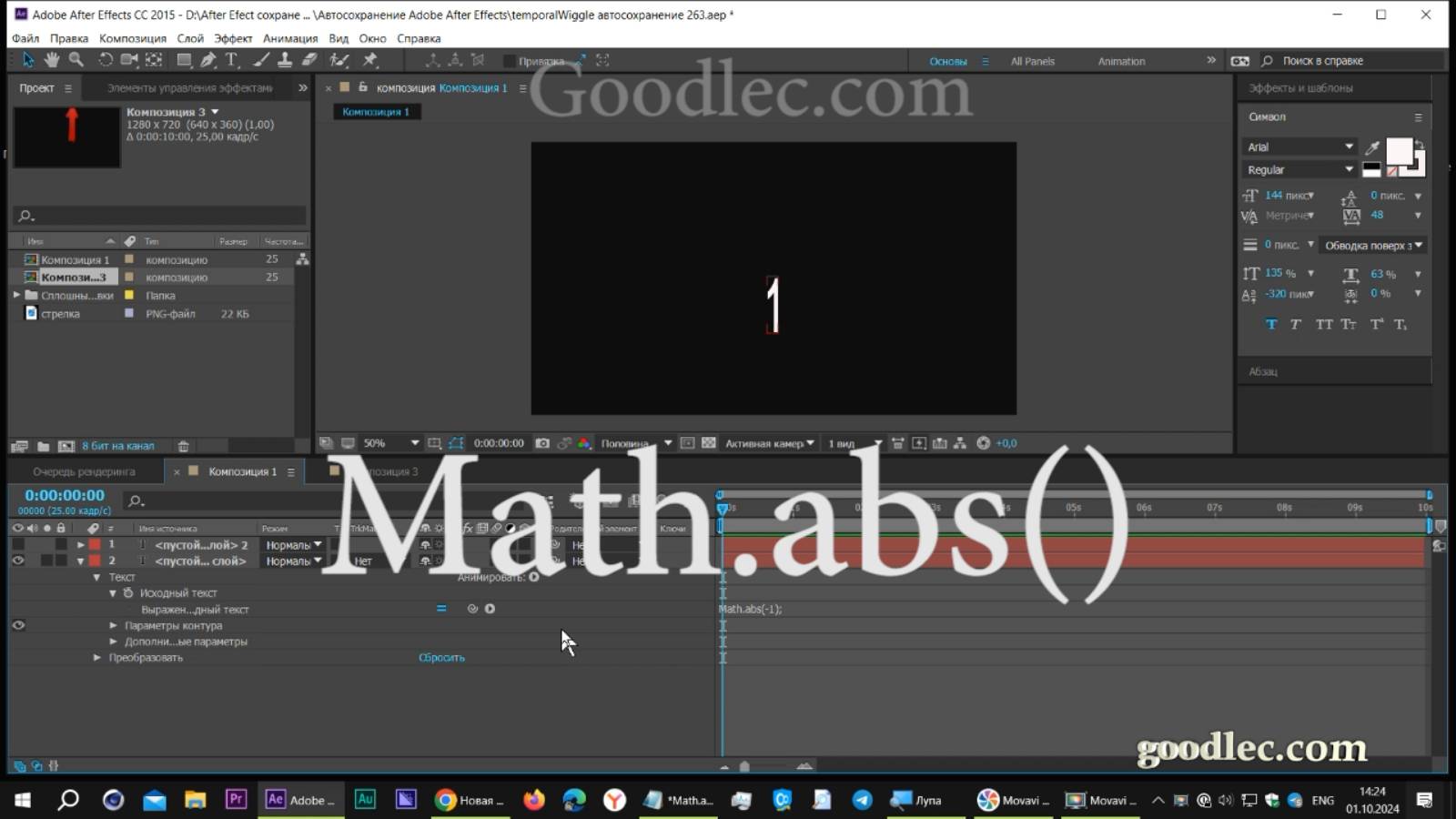The height and width of the screenshot is (819, 1456).
Task: Toggle expression enable equals icon
Action: [x=441, y=609]
